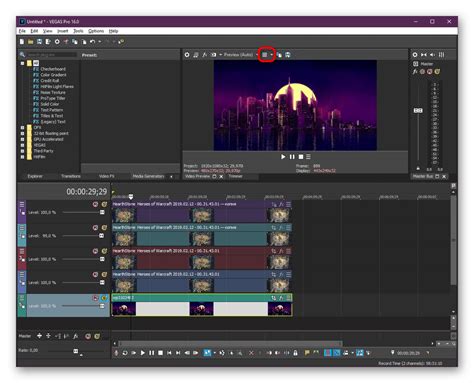Pause the video preview playback

(292, 157)
